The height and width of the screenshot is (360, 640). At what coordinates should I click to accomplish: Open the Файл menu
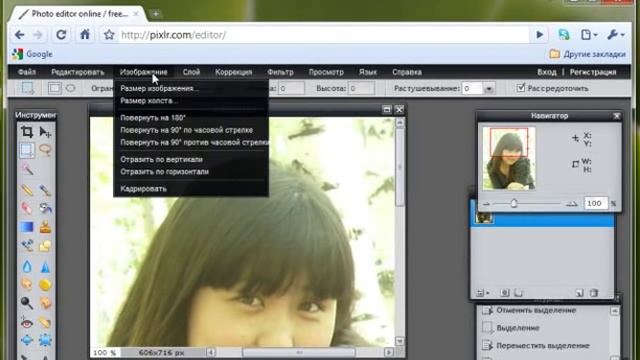[x=27, y=72]
